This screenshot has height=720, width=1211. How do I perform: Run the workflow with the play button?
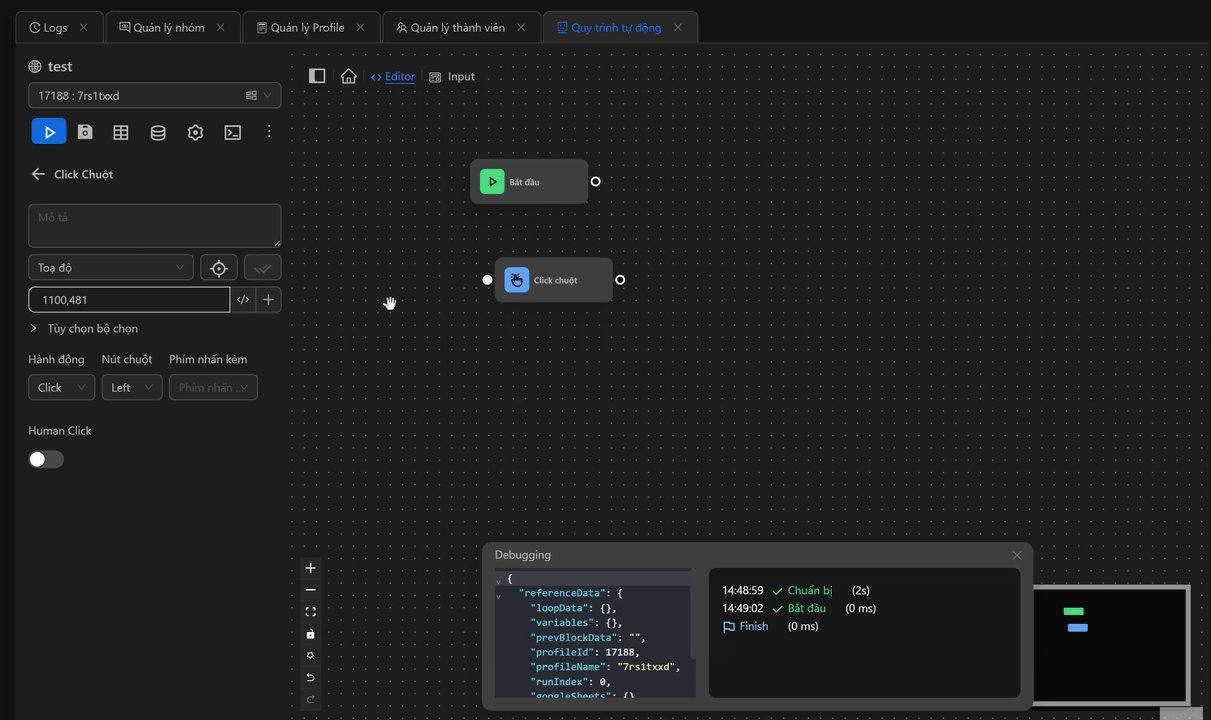(49, 132)
